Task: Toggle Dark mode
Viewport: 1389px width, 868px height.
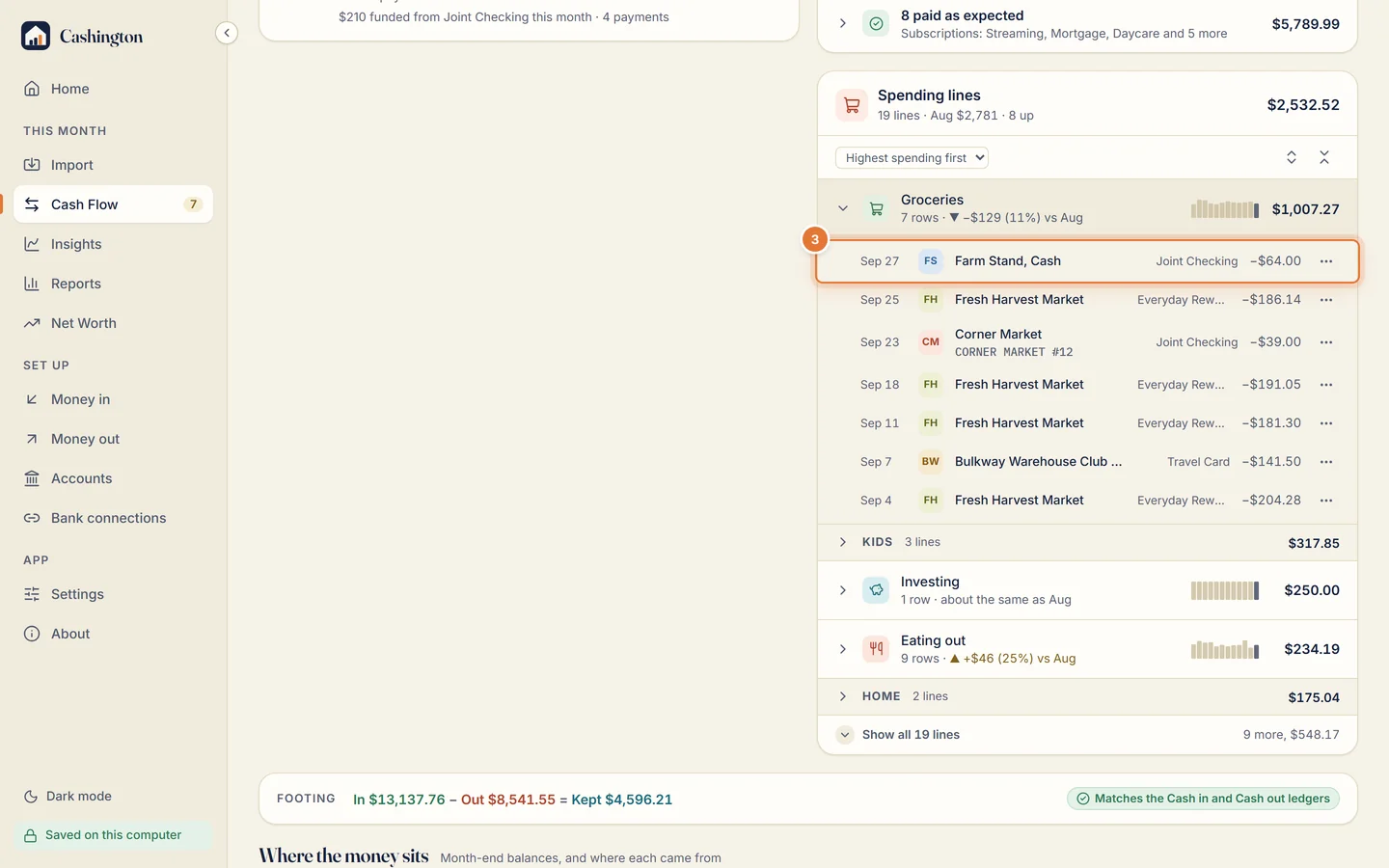Action: click(x=68, y=797)
